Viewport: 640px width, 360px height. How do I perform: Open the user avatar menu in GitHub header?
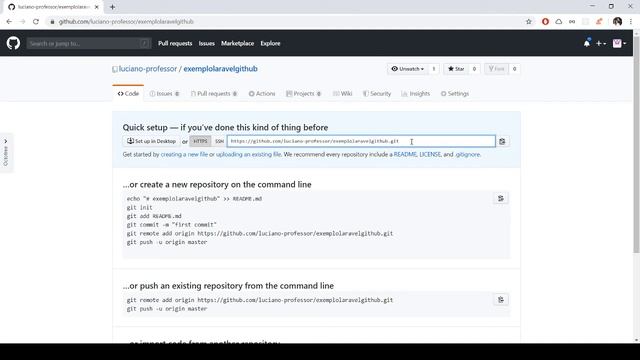click(619, 43)
